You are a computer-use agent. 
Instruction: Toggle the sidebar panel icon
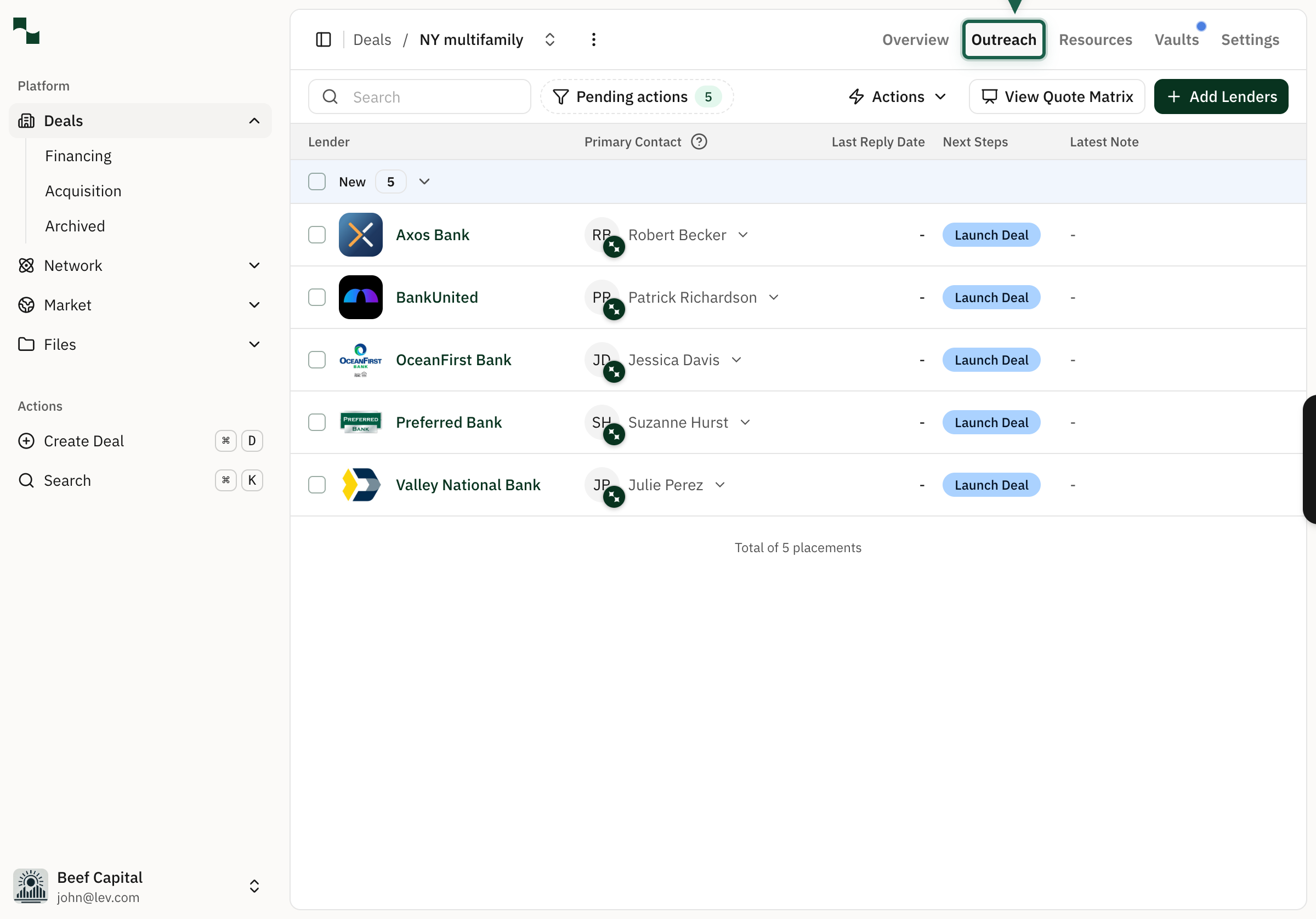pos(324,39)
